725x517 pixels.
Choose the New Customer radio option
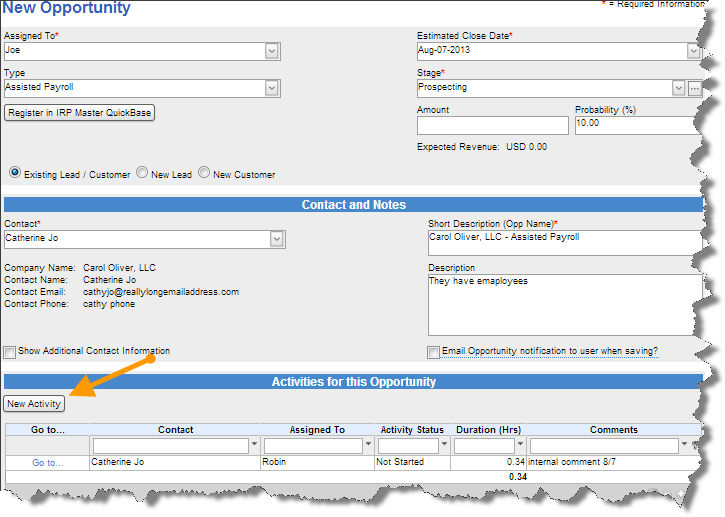[x=204, y=173]
